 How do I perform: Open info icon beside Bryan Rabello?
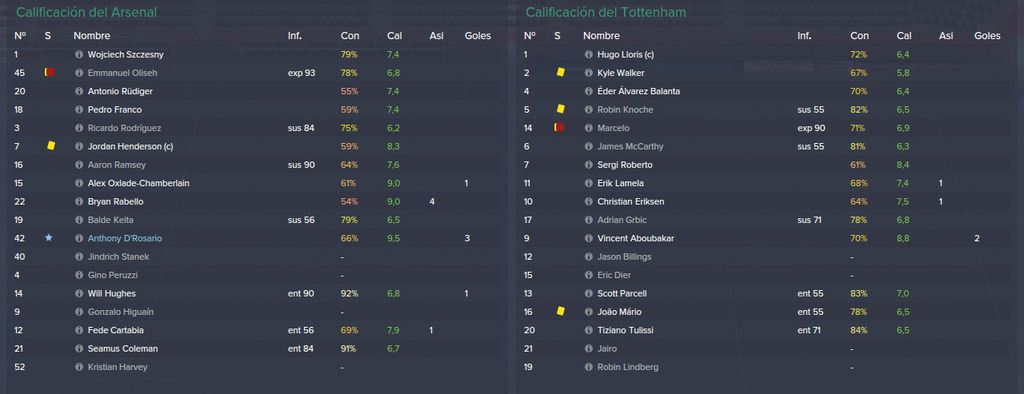click(x=79, y=202)
